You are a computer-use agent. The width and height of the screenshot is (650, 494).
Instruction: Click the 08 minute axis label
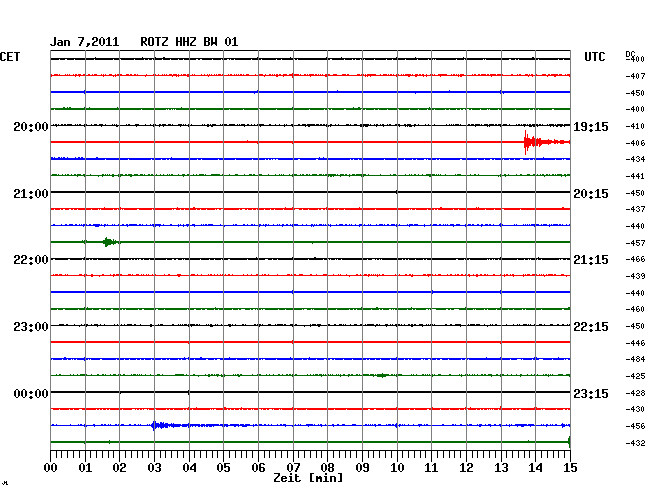point(327,468)
